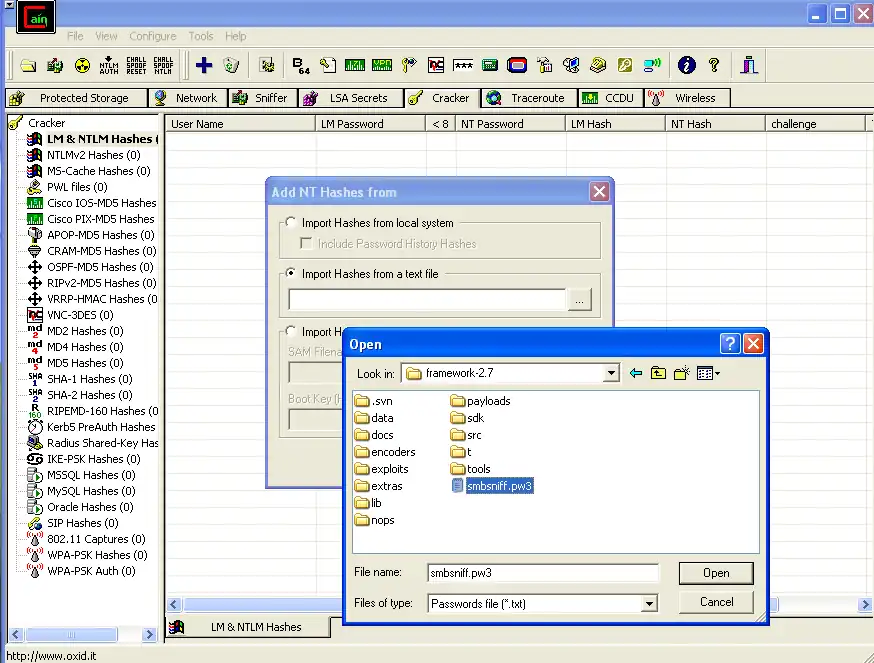Select Import Hashes from local system radio

coord(291,223)
